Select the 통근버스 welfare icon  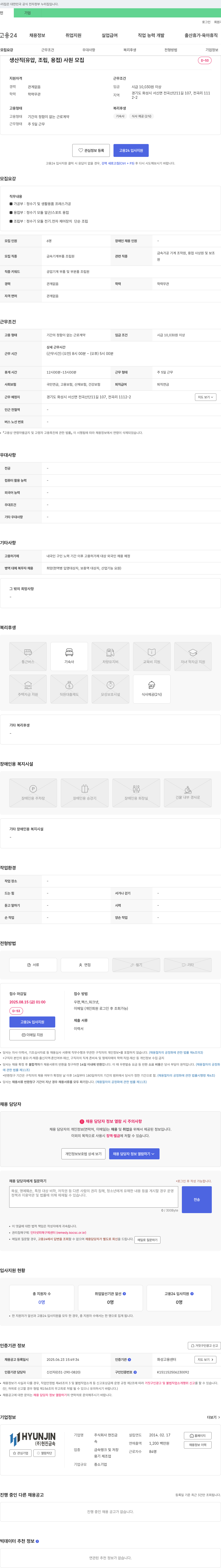pos(28,656)
